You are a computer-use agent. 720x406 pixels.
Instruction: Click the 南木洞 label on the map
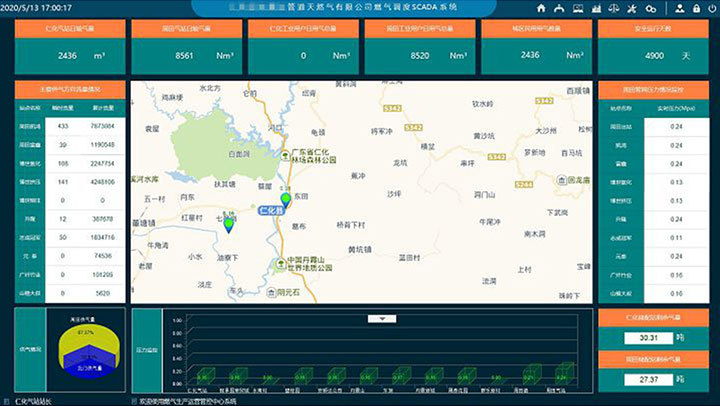click(535, 234)
